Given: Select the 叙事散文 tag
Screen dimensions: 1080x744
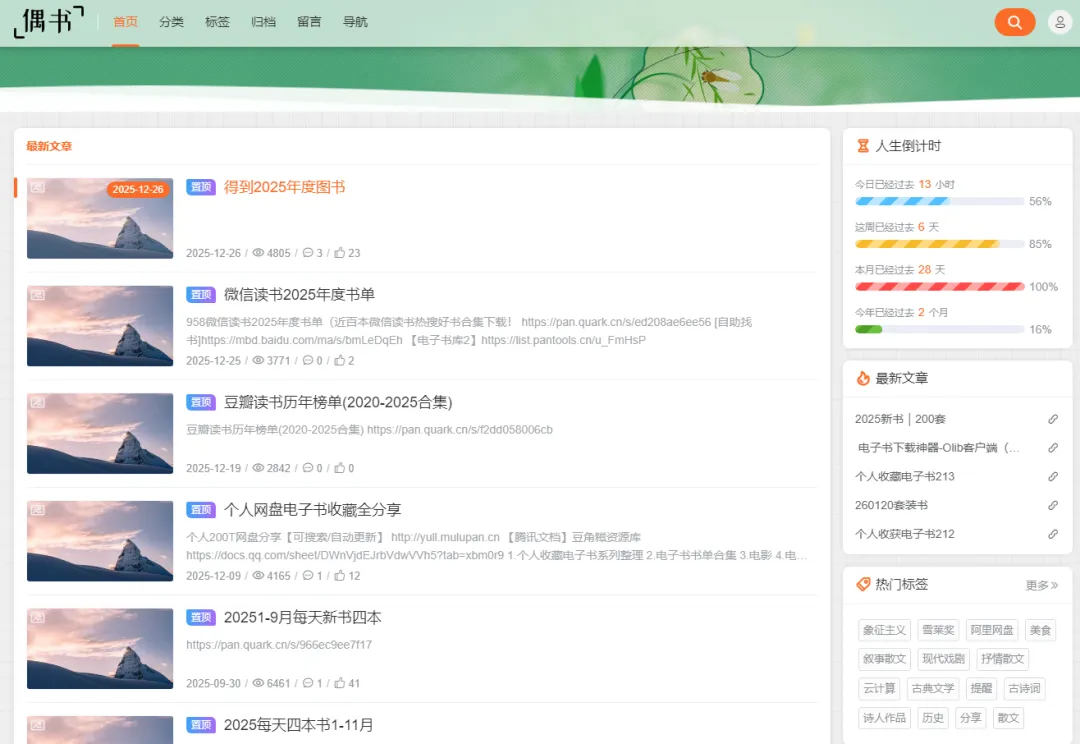Looking at the screenshot, I should pyautogui.click(x=884, y=659).
